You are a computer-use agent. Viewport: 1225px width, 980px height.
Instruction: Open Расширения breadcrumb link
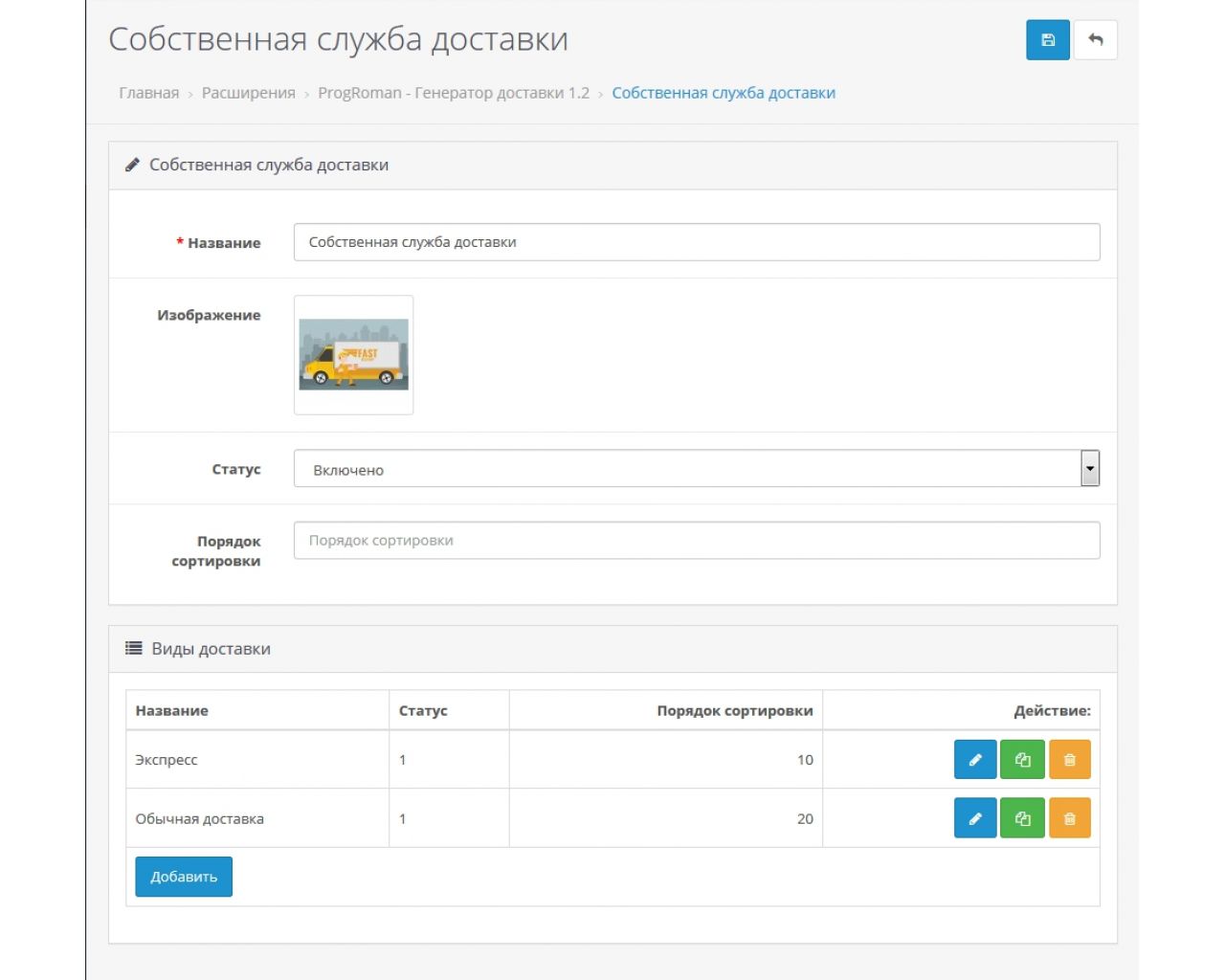point(249,93)
